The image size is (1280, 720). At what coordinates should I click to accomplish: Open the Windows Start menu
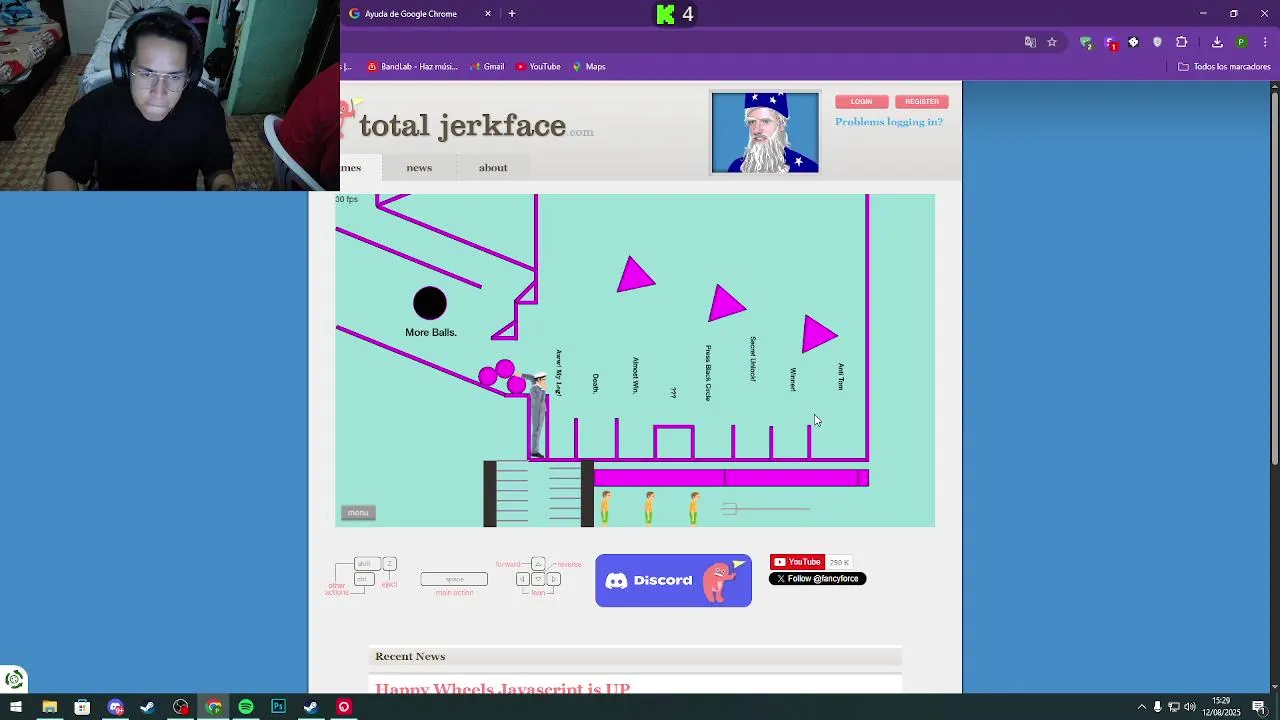pos(16,707)
